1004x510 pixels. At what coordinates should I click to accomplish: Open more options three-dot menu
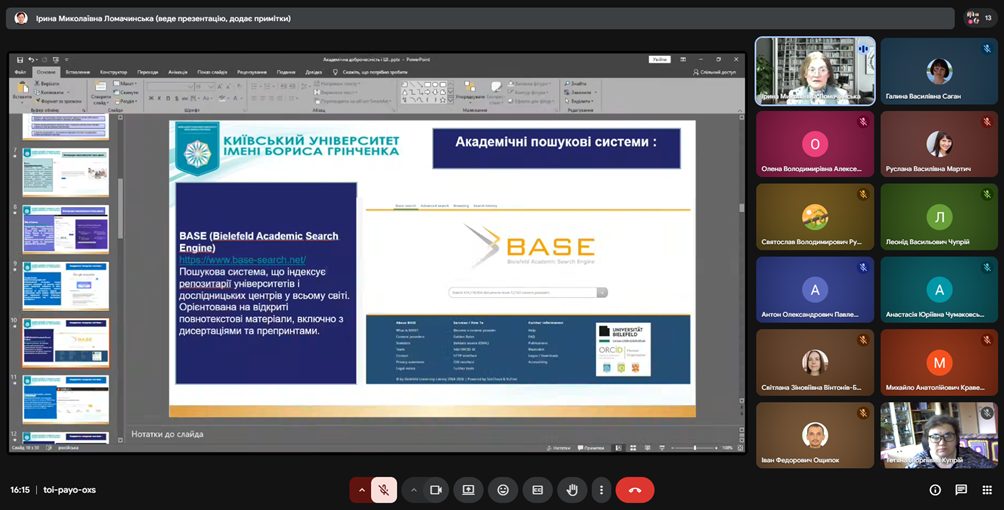(x=600, y=490)
